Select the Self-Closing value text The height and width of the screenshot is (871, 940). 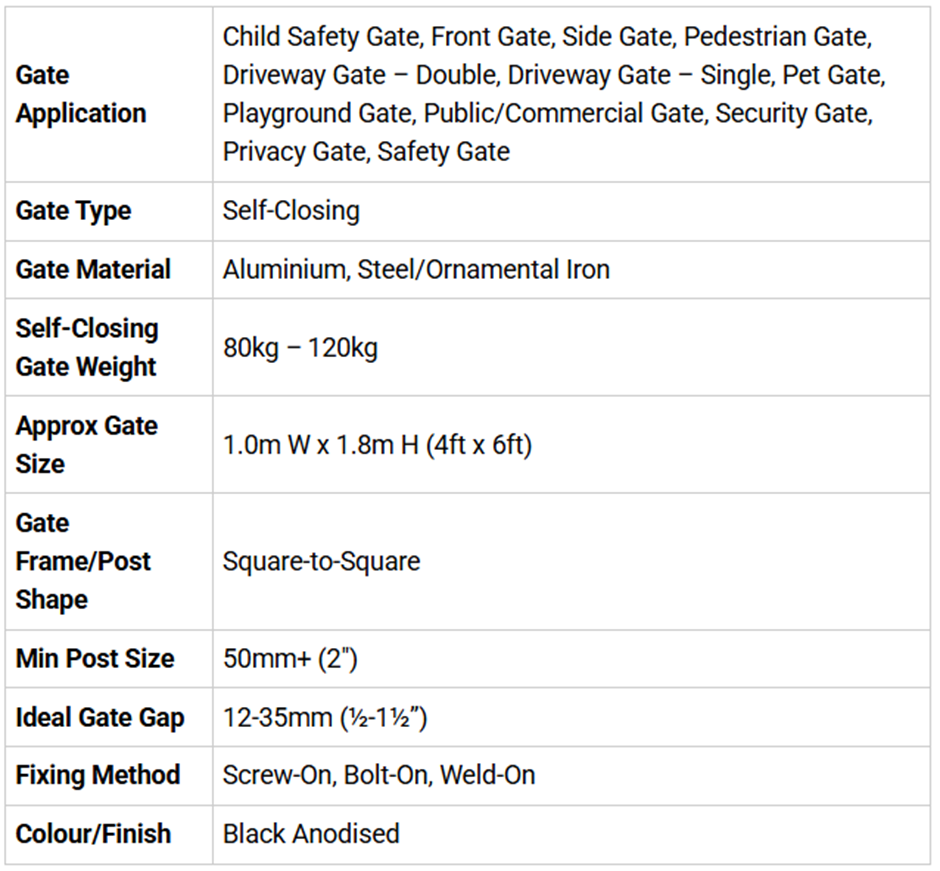(291, 211)
